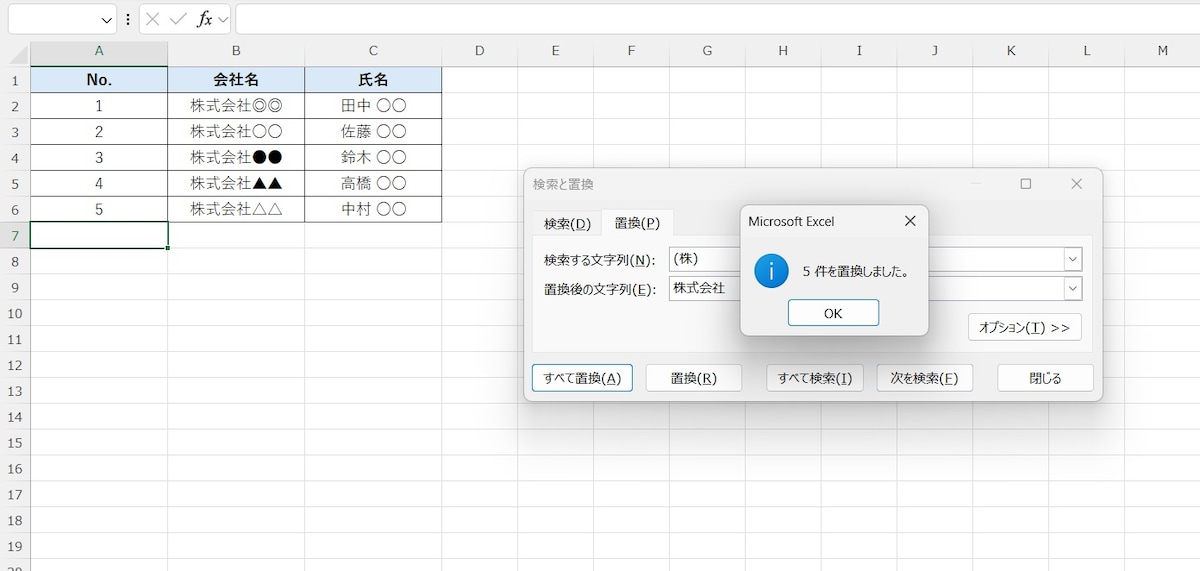Viewport: 1200px width, 571px height.
Task: Click the No. cell with value 5
Action: 99,209
